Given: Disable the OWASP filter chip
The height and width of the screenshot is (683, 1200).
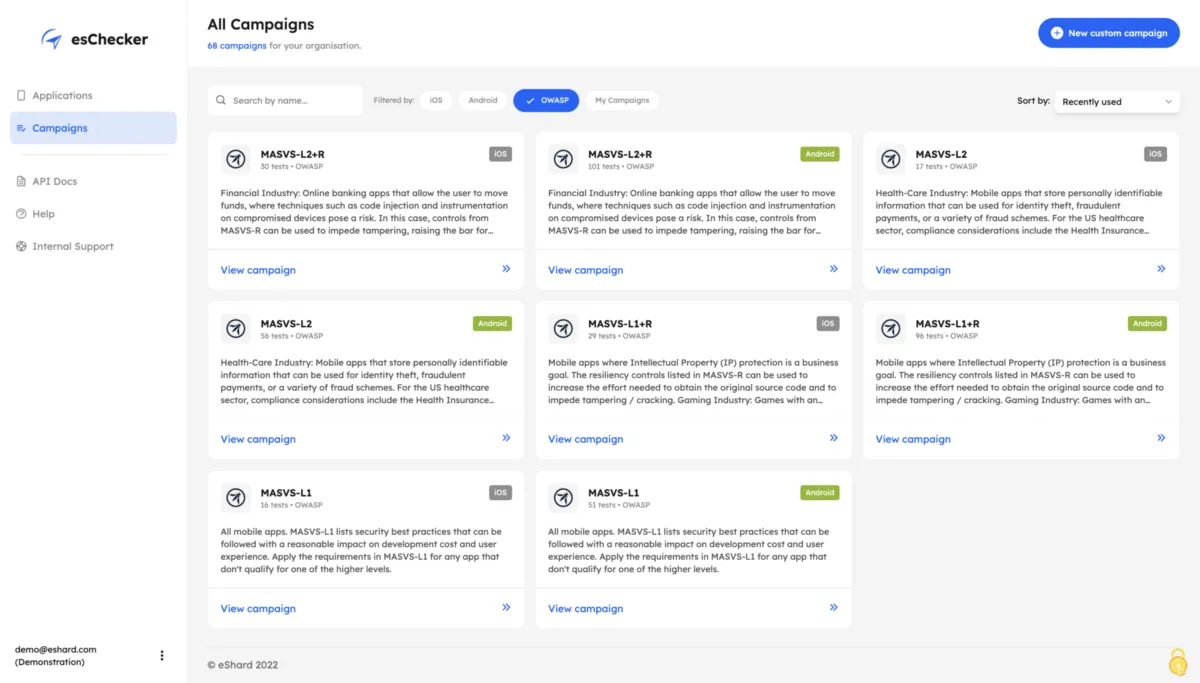Looking at the screenshot, I should pyautogui.click(x=546, y=100).
